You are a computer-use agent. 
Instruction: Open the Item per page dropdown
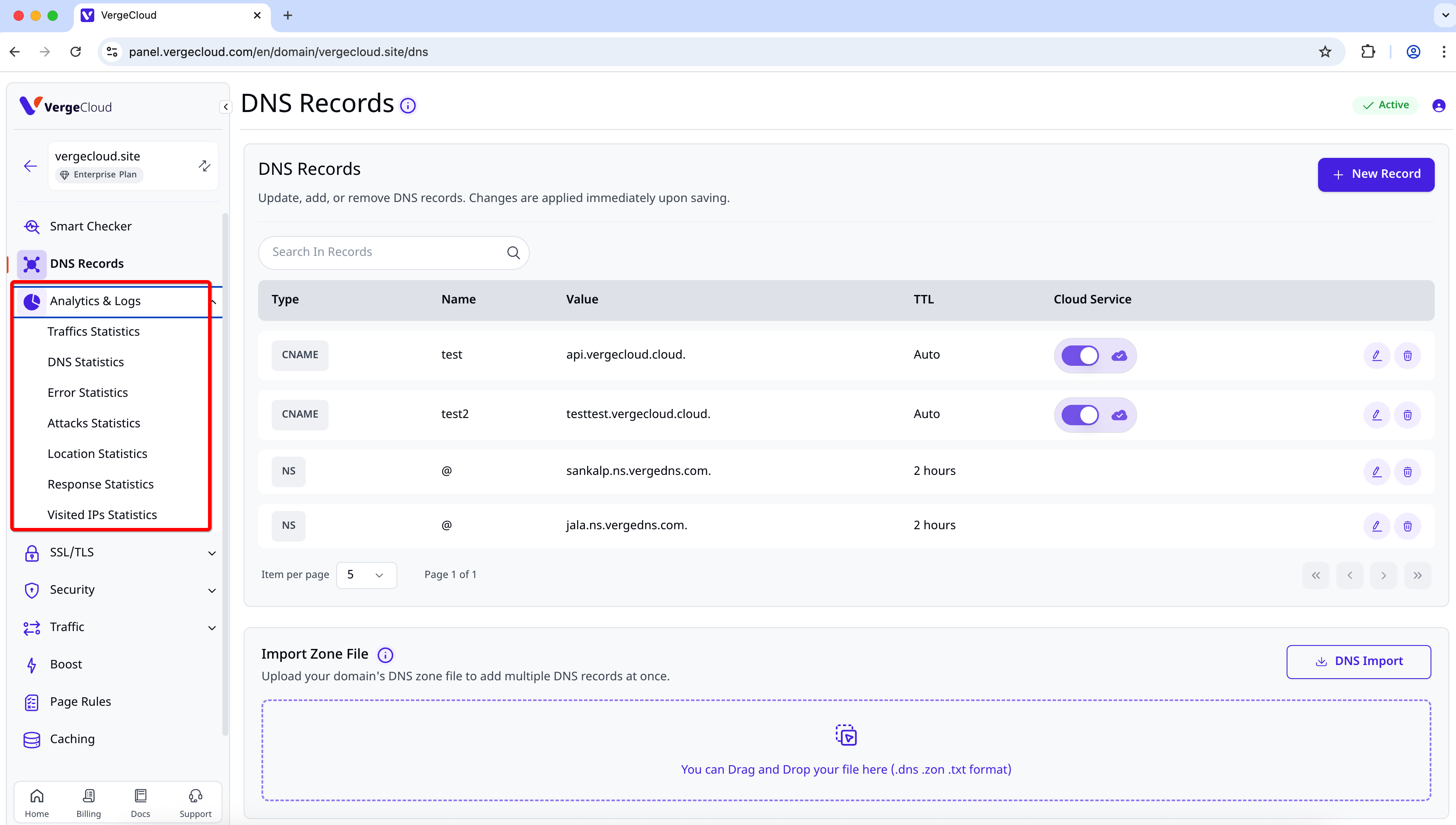coord(366,575)
